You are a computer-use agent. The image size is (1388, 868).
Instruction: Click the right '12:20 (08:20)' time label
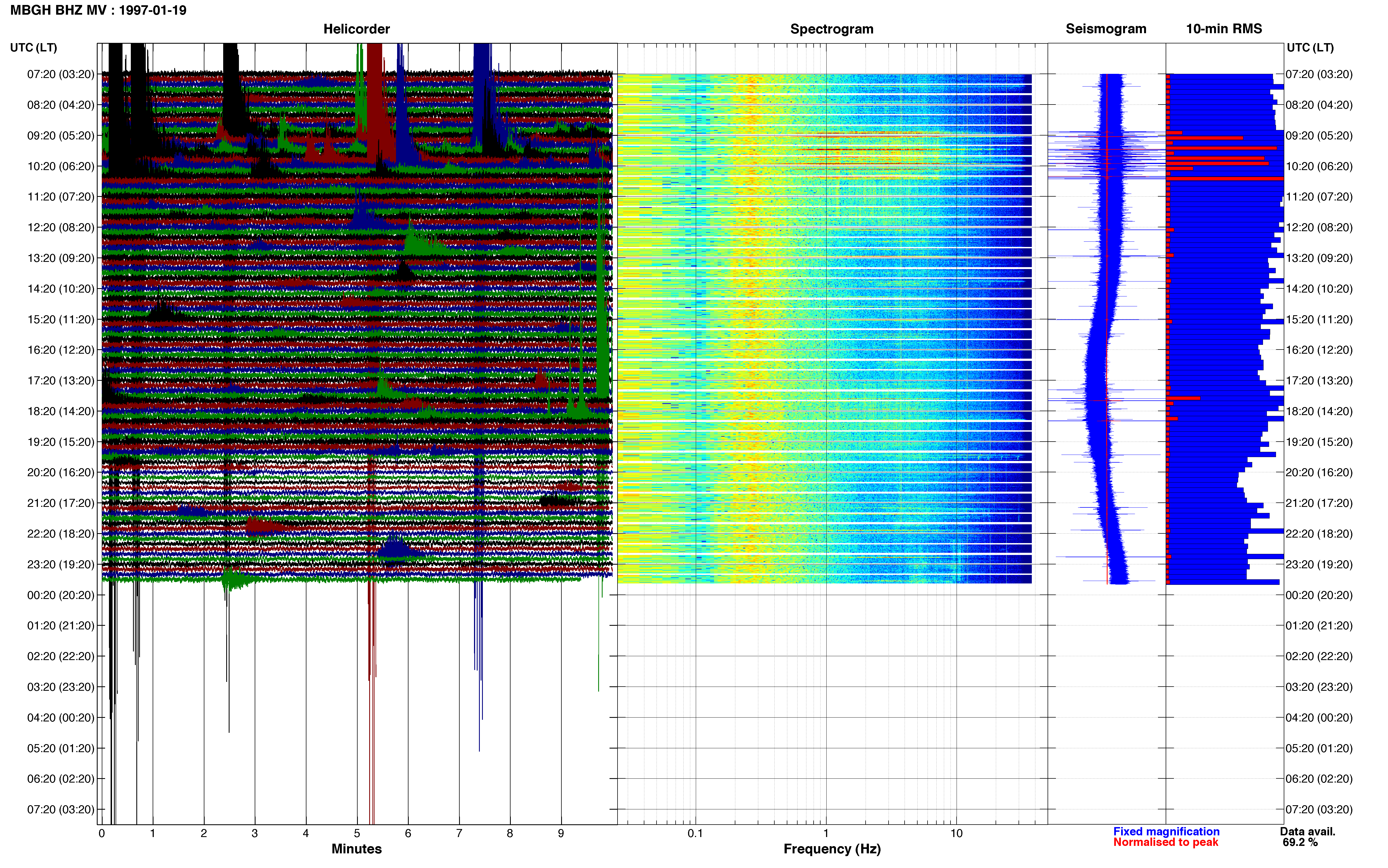[1319, 227]
